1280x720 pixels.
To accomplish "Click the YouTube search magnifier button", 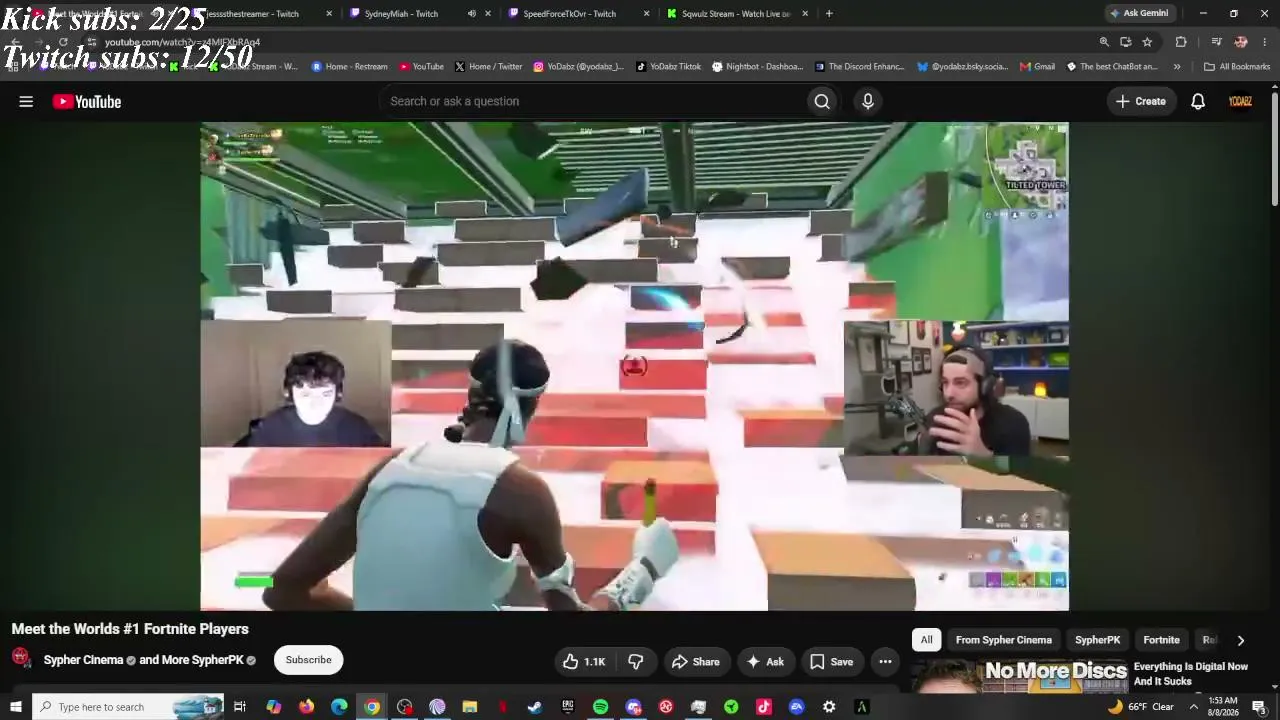I will 822,101.
